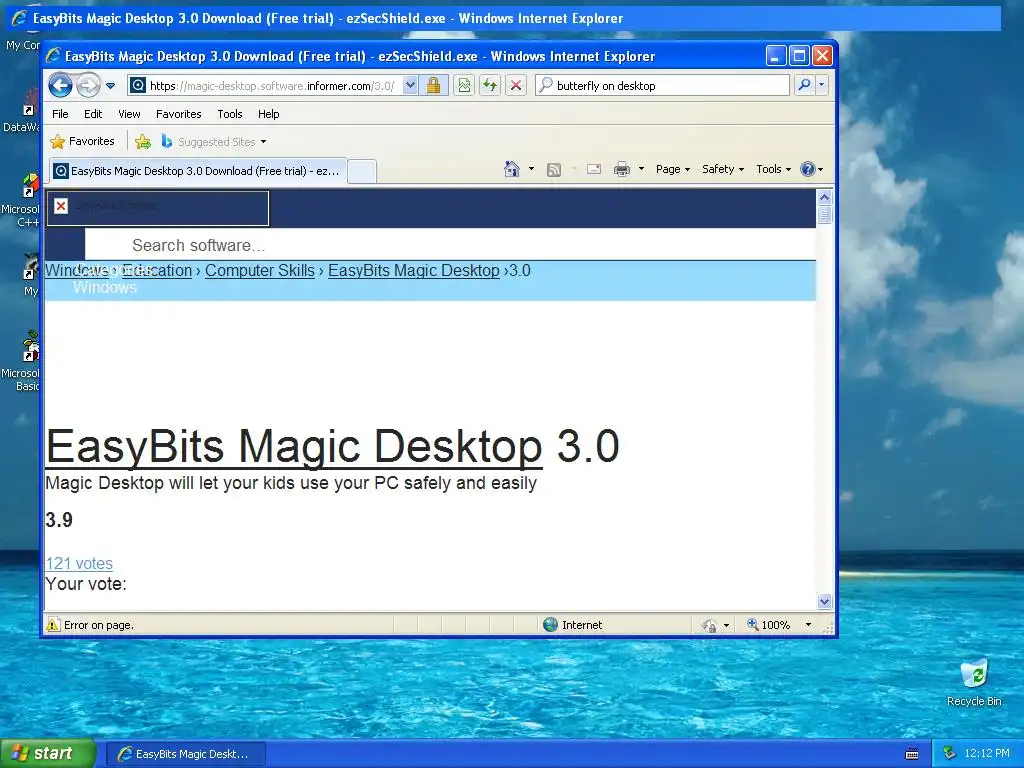Print the page with printer icon
This screenshot has width=1024, height=768.
622,170
